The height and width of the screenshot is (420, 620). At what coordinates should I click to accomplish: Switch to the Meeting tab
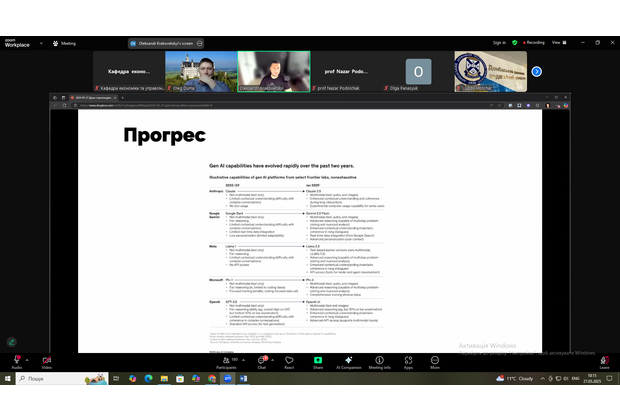(65, 43)
